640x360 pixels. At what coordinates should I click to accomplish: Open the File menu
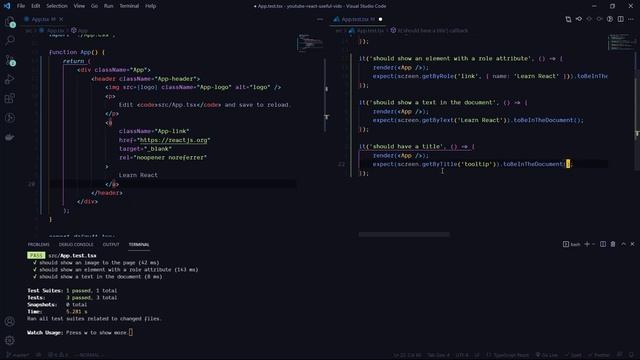click(21, 6)
